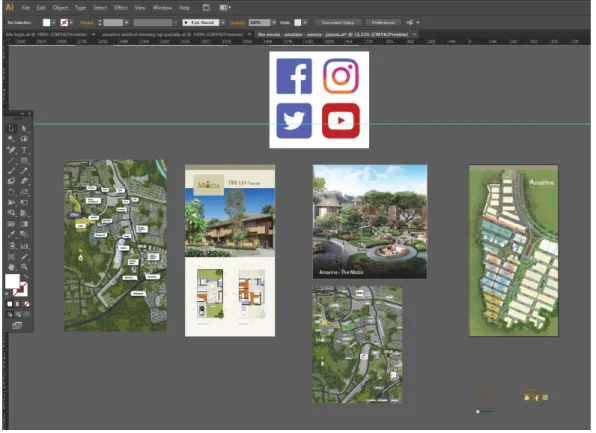Open the Window menu
Screen dimensions: 596x433
pyautogui.click(x=162, y=8)
